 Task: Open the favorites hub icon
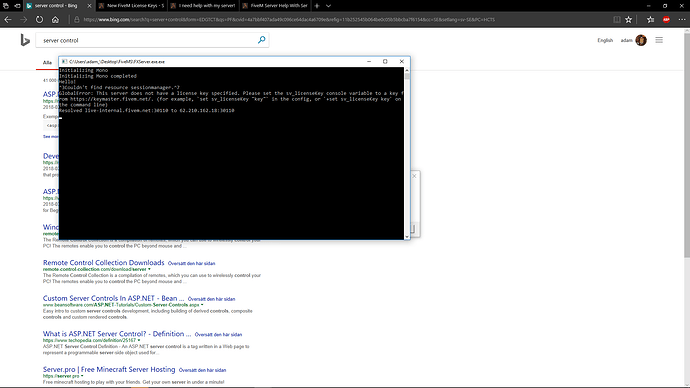click(650, 19)
